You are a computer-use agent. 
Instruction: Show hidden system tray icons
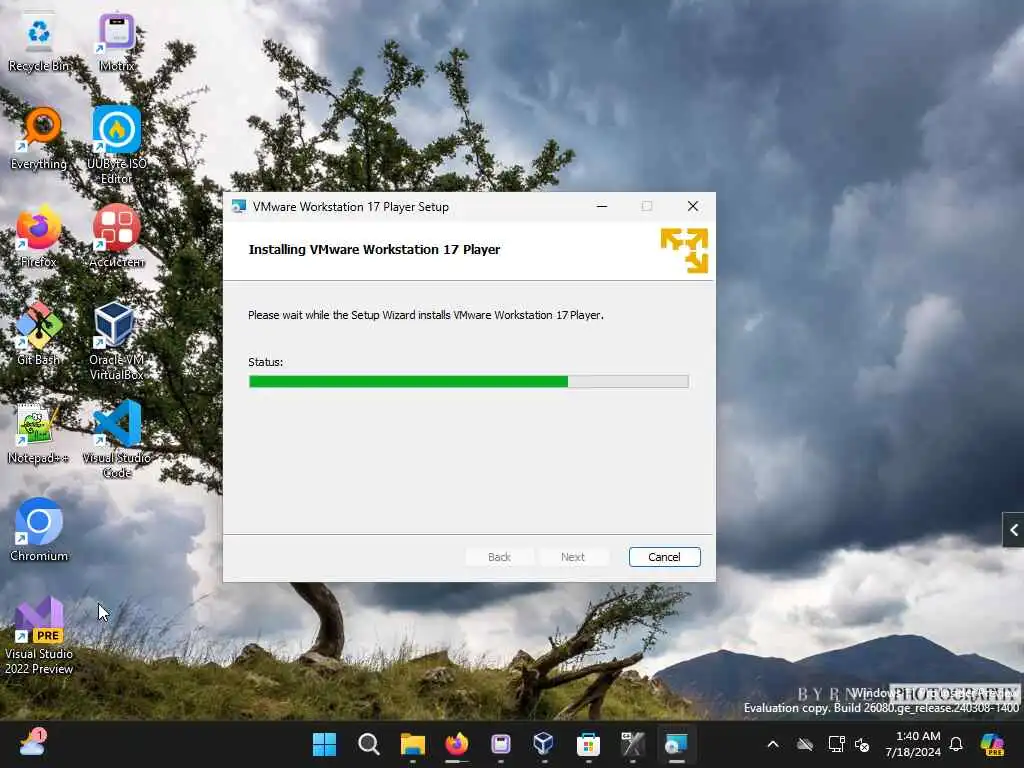click(773, 744)
